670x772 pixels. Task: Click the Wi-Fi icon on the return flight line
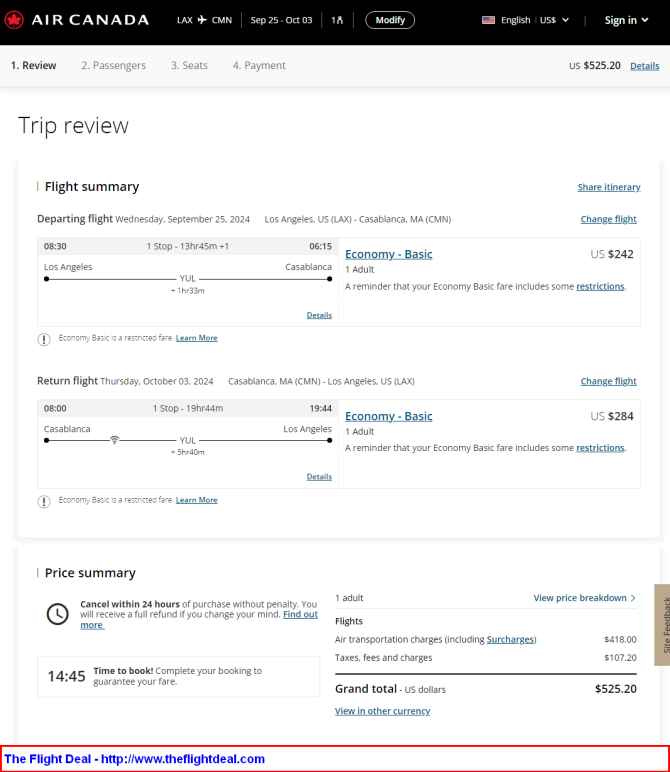tap(114, 440)
